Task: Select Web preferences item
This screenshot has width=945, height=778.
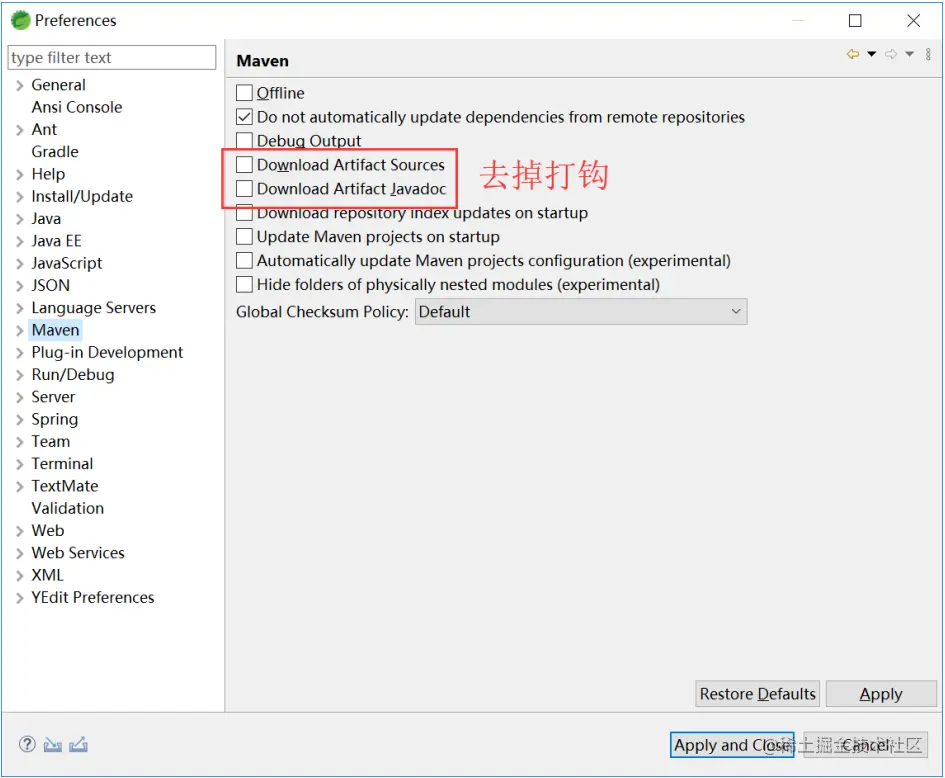Action: 48,531
